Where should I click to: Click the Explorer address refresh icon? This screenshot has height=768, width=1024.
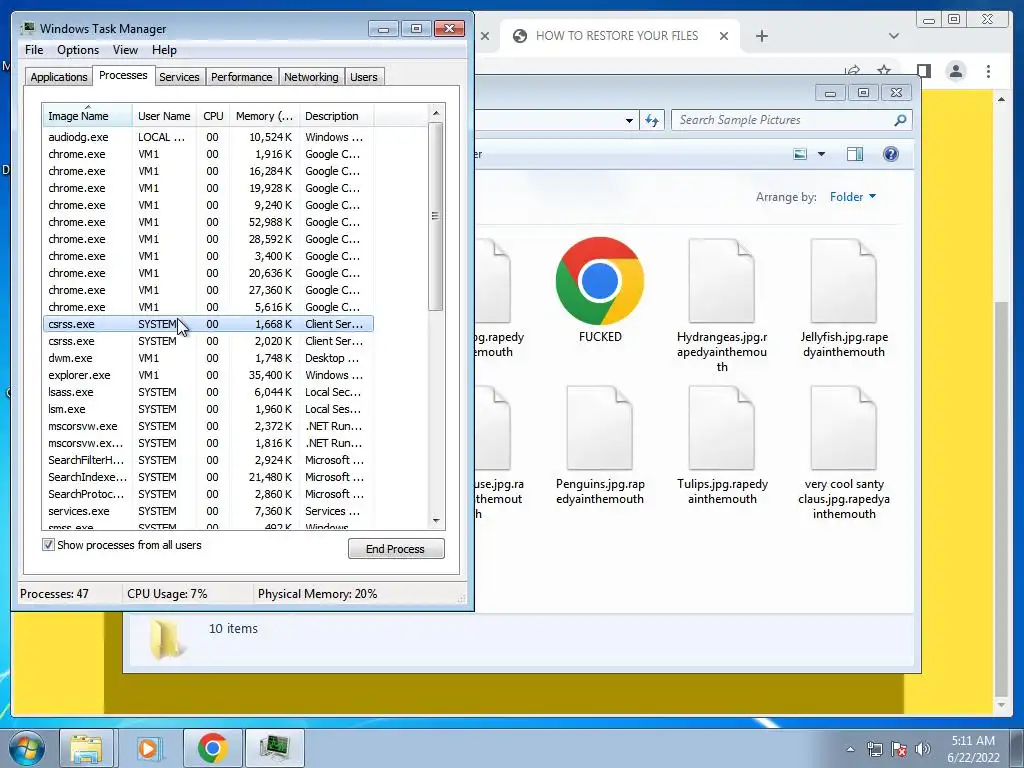click(652, 120)
